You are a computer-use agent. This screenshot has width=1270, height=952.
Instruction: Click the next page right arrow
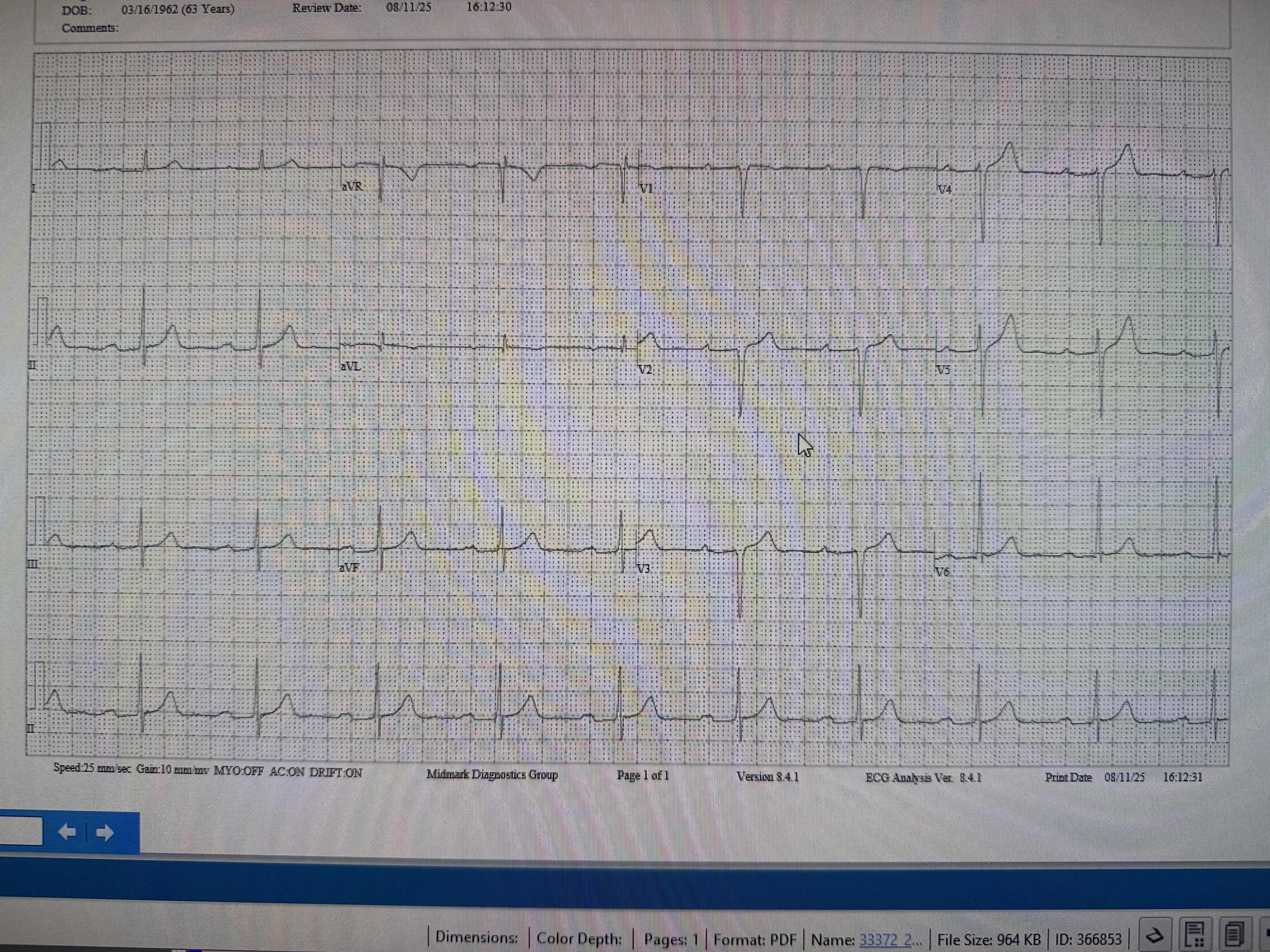(105, 833)
